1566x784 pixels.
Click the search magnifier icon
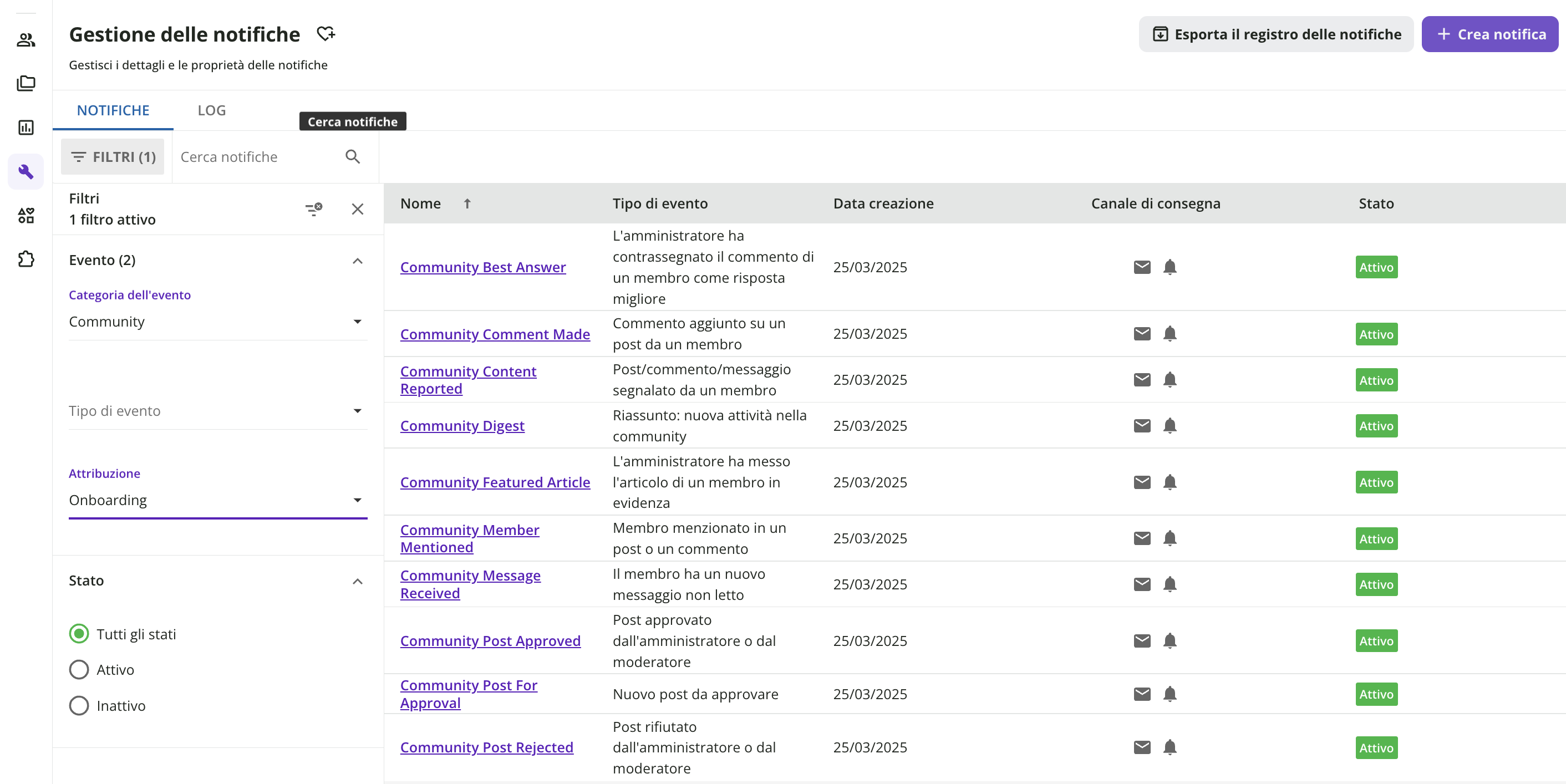[x=353, y=157]
